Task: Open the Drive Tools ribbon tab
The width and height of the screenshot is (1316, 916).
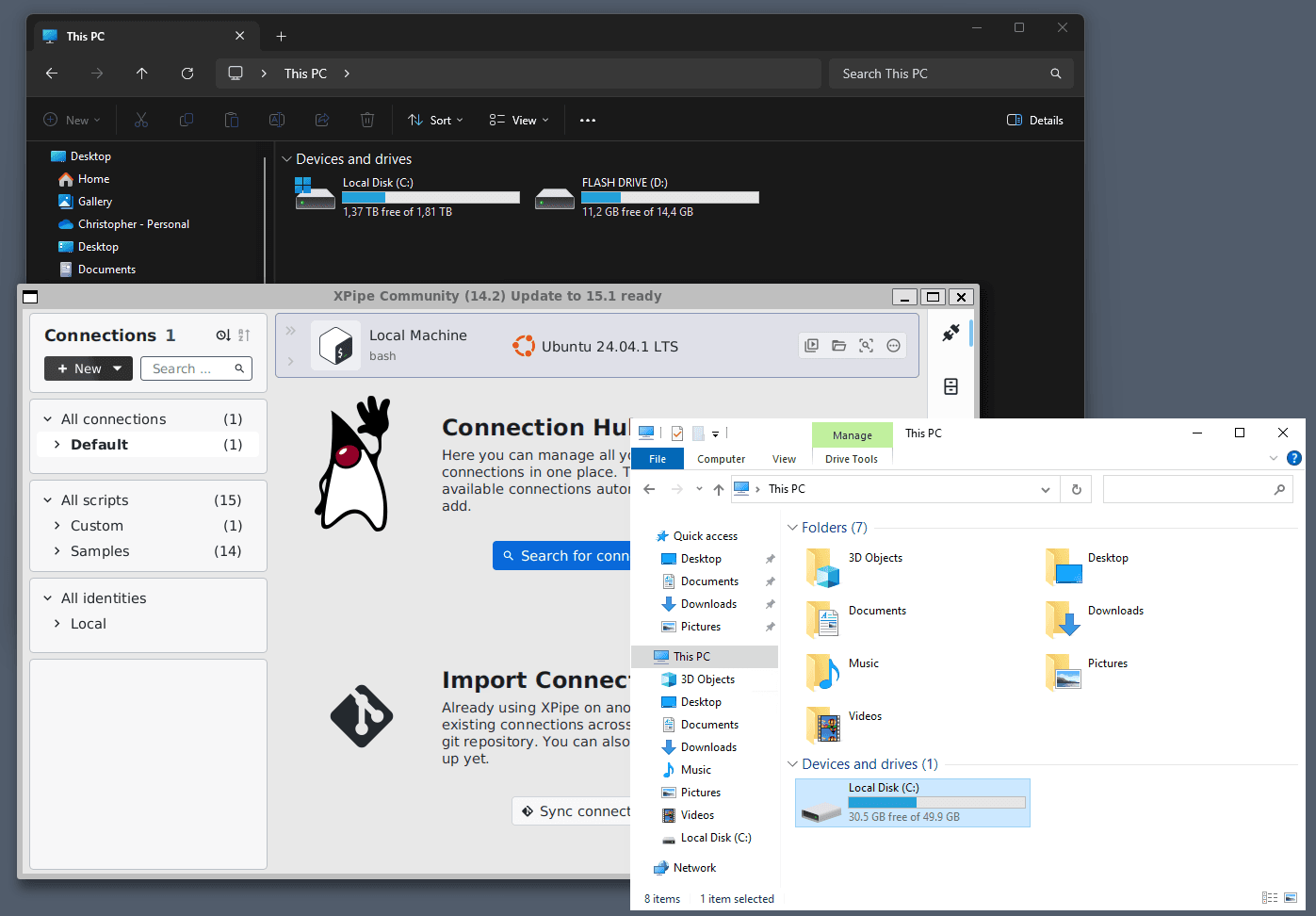Action: click(x=851, y=459)
